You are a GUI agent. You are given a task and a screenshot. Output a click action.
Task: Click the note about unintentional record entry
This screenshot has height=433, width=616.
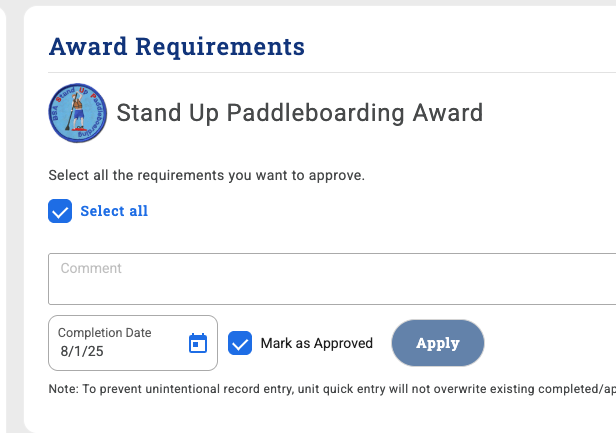click(330, 388)
